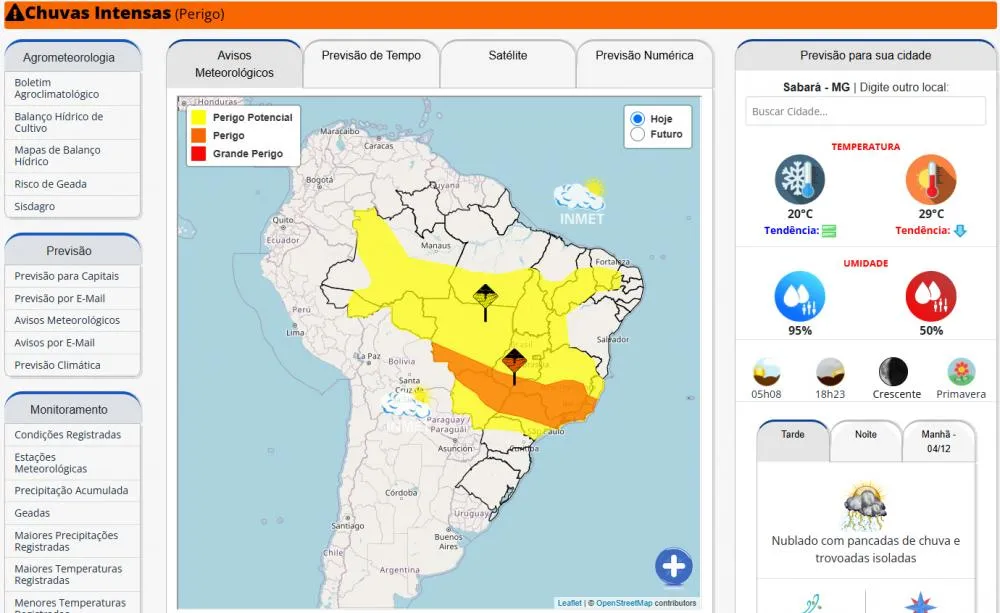
Task: Click the 05h08 sunrise icon
Action: tap(766, 371)
